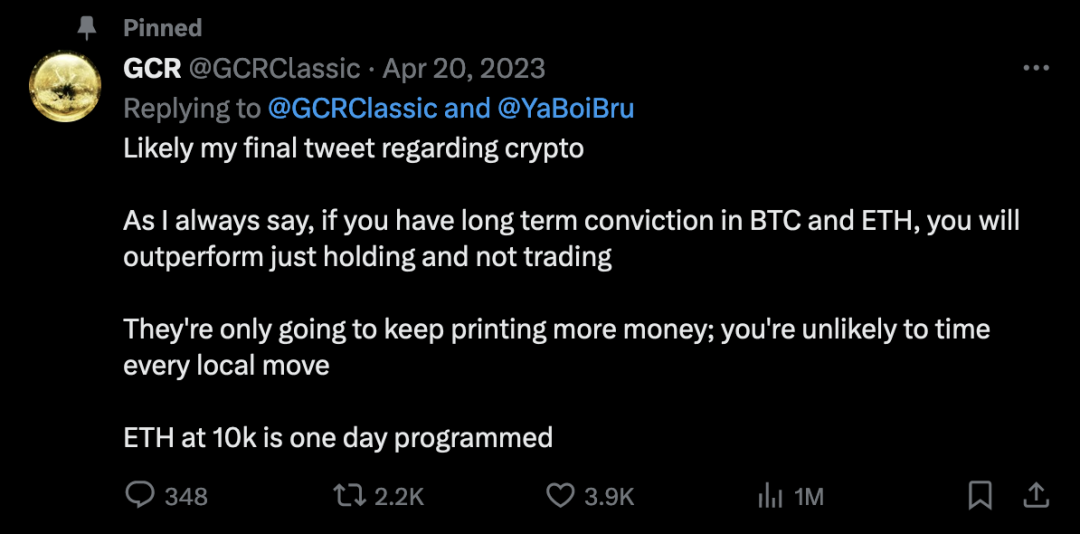Image resolution: width=1080 pixels, height=534 pixels.
Task: Open the tweet by clicking its ETH 10k line
Action: (x=338, y=437)
